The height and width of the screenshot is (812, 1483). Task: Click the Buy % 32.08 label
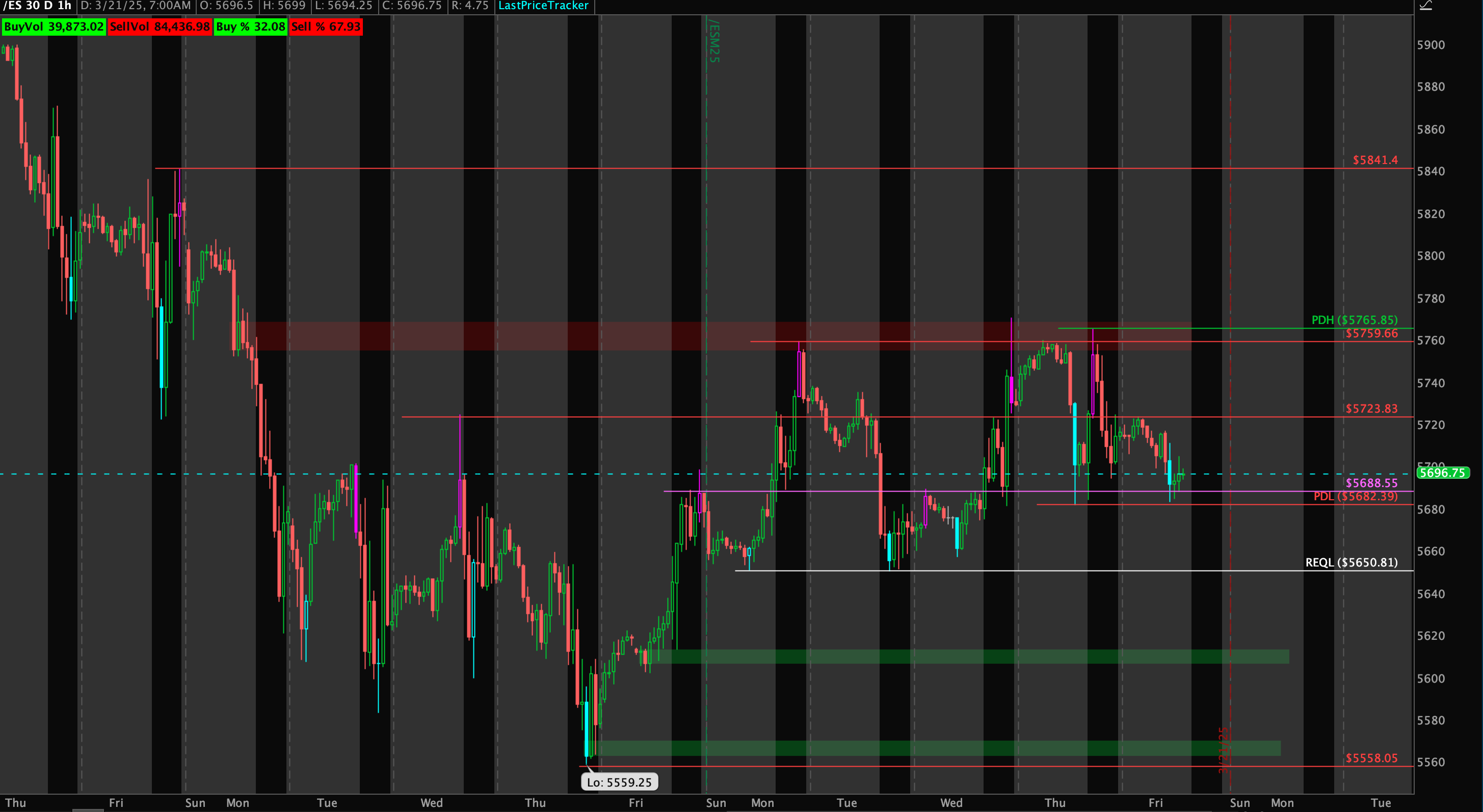coord(250,26)
